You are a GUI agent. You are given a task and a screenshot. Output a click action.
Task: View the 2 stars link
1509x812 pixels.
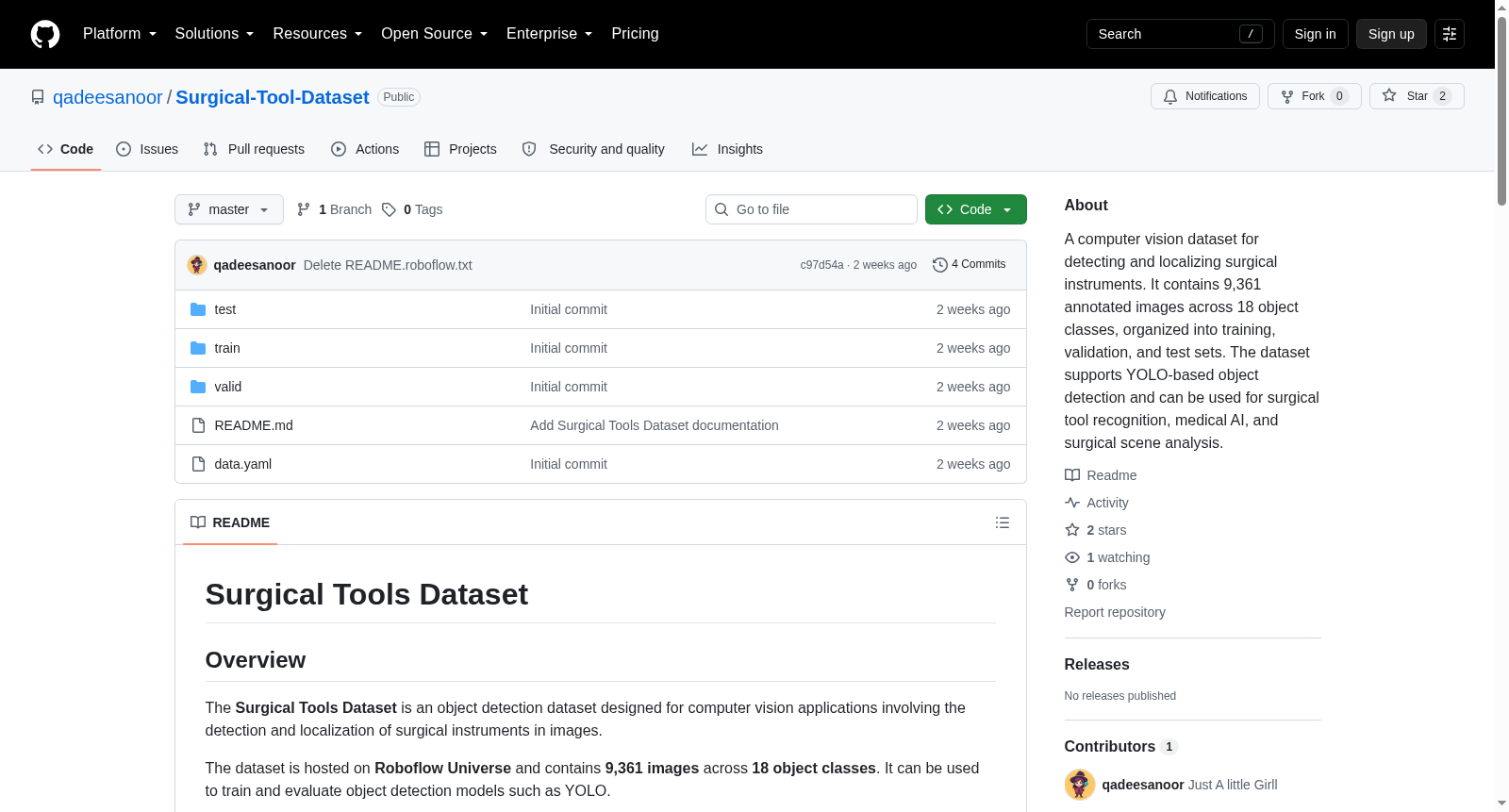[1096, 530]
